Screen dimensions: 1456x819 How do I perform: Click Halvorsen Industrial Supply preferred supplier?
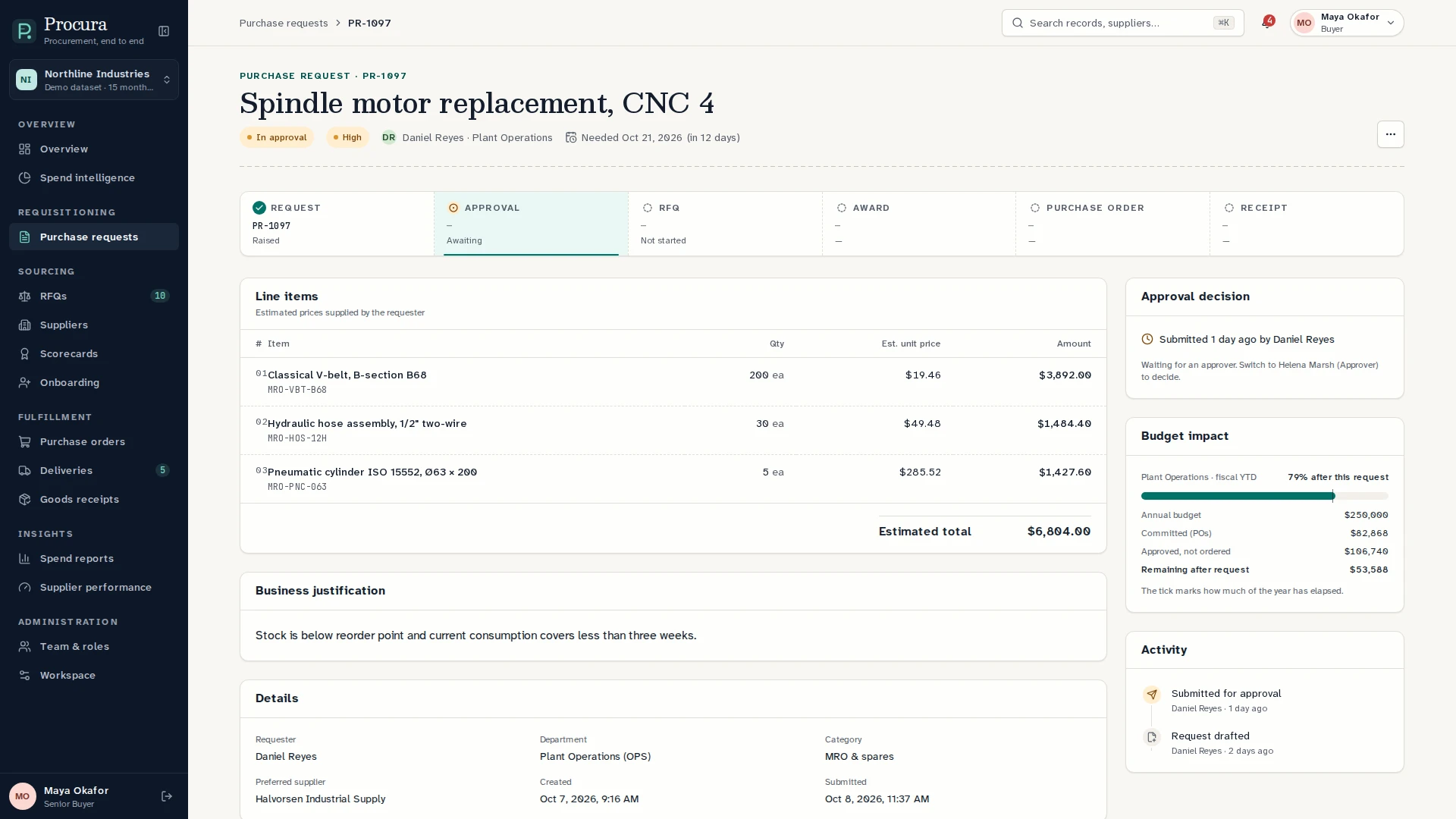320,799
